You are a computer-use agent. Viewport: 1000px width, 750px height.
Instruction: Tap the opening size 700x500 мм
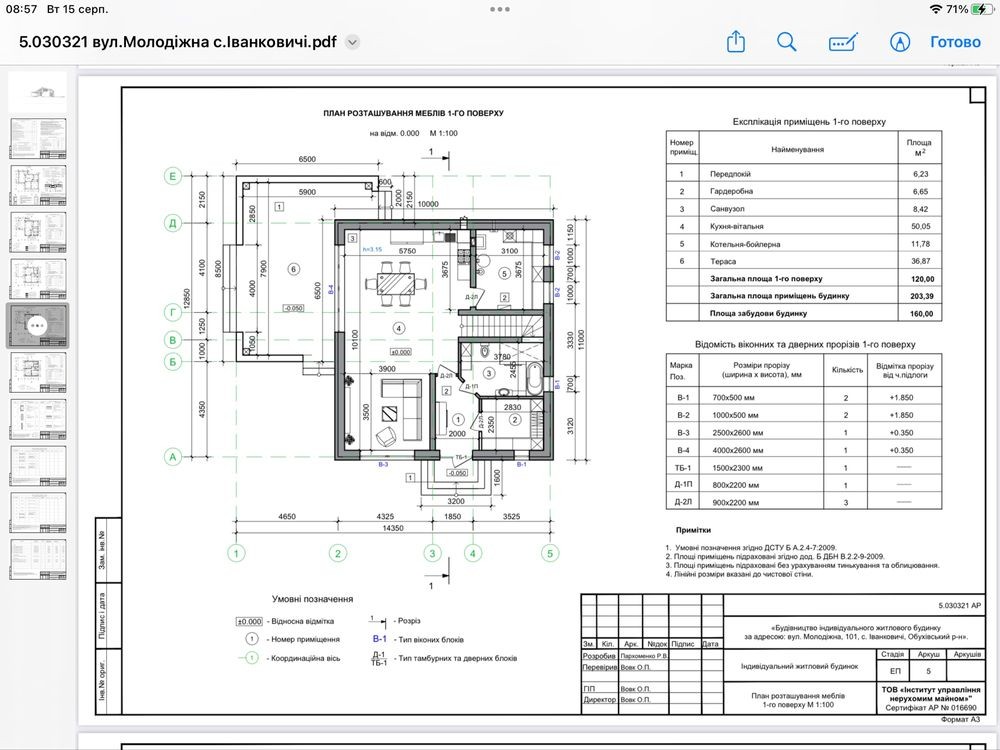(x=733, y=397)
